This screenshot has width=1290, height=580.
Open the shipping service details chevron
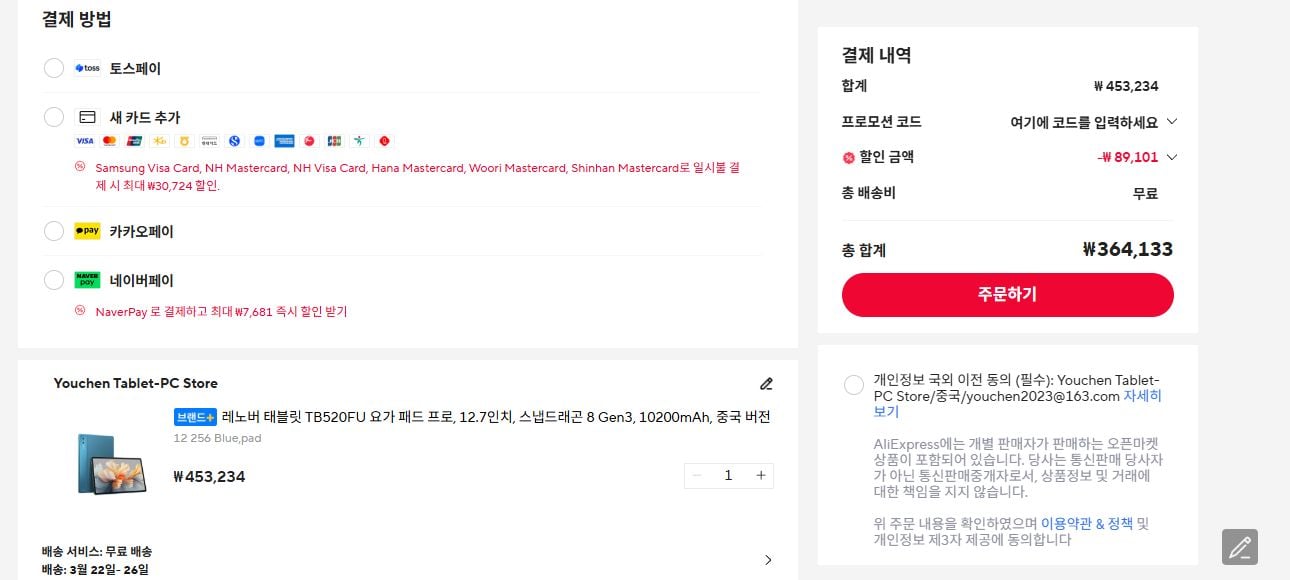(768, 560)
